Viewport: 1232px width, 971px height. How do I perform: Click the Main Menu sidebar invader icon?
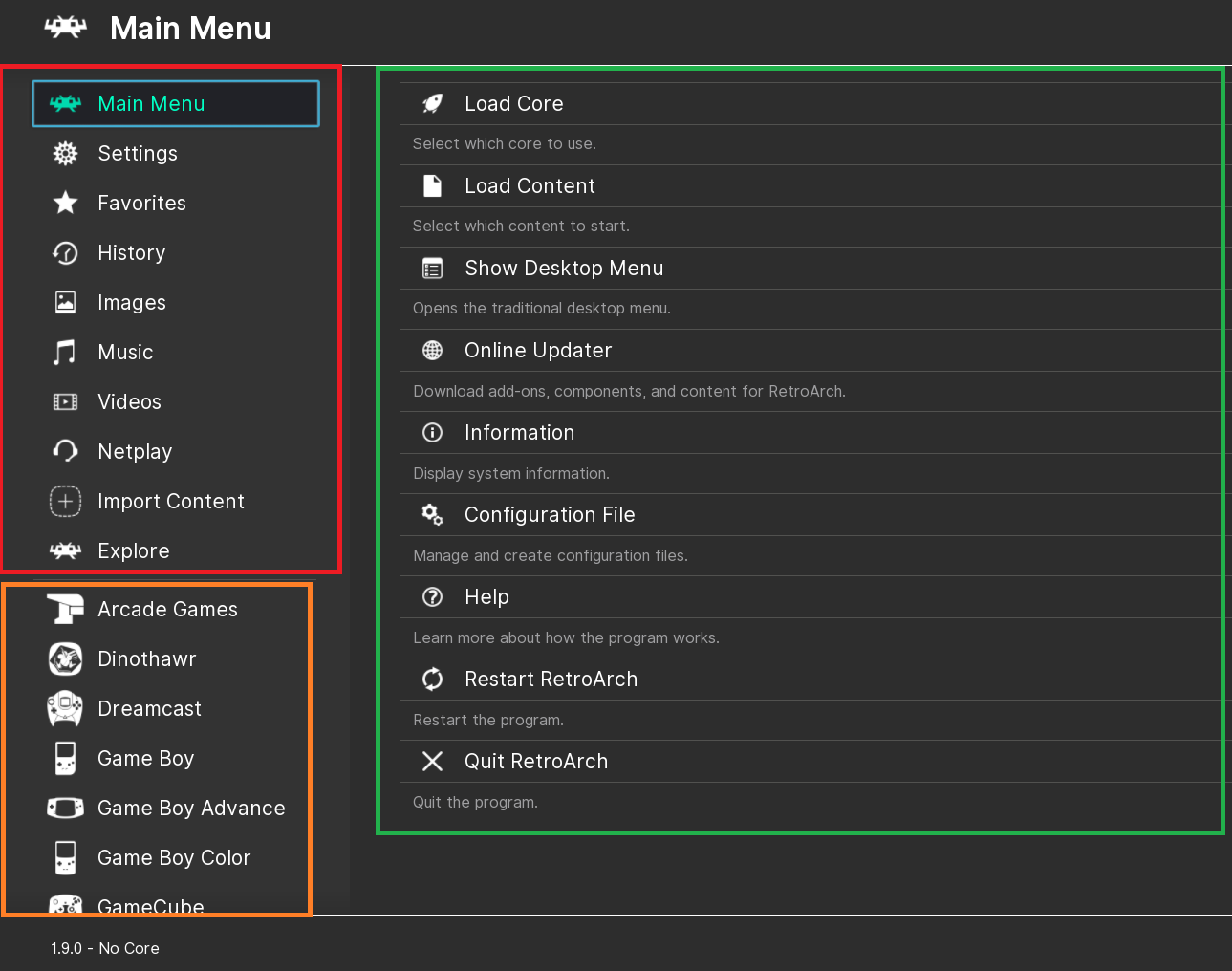pyautogui.click(x=65, y=103)
